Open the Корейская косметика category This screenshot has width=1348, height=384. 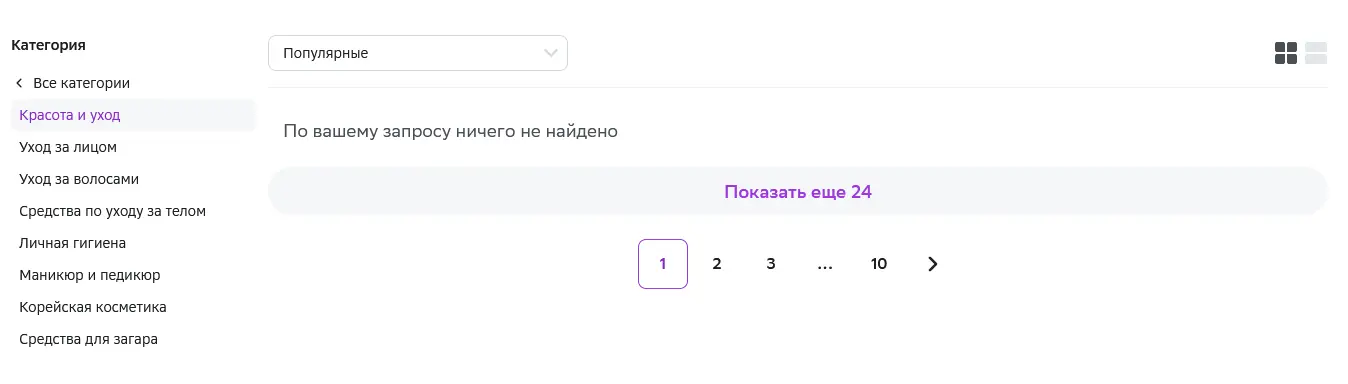tap(93, 307)
